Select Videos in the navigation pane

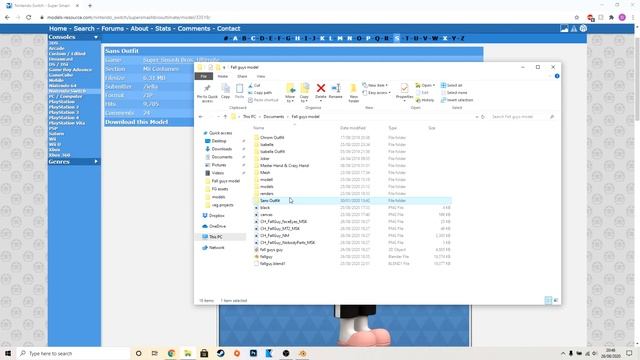click(218, 173)
